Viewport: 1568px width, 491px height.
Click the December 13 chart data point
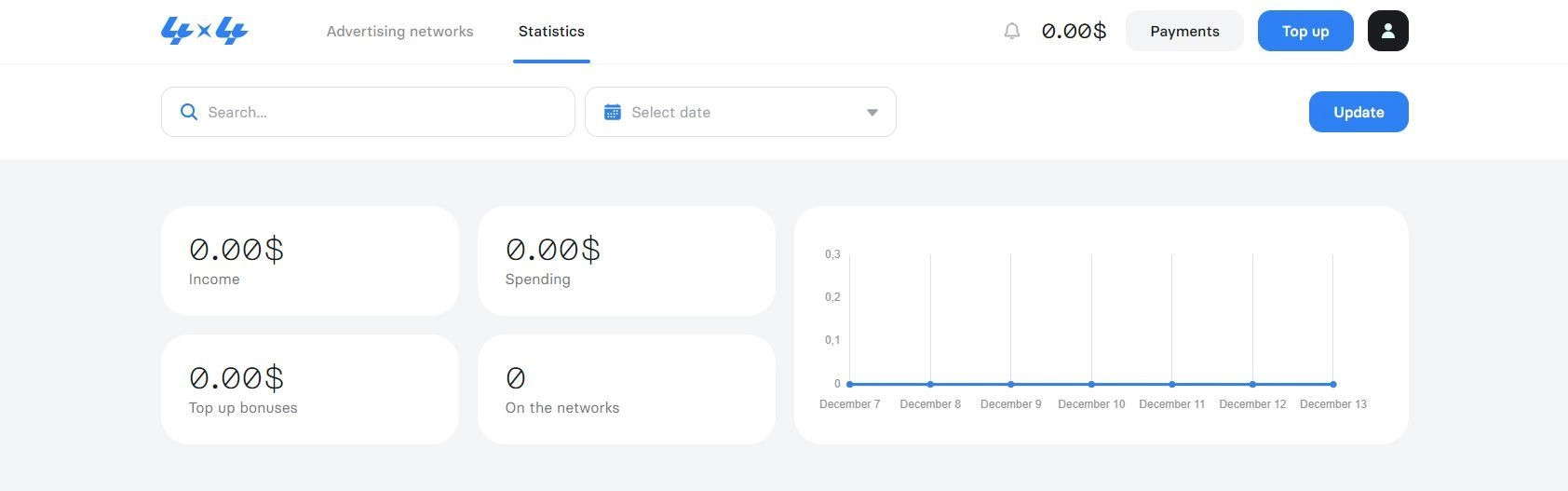[1333, 384]
